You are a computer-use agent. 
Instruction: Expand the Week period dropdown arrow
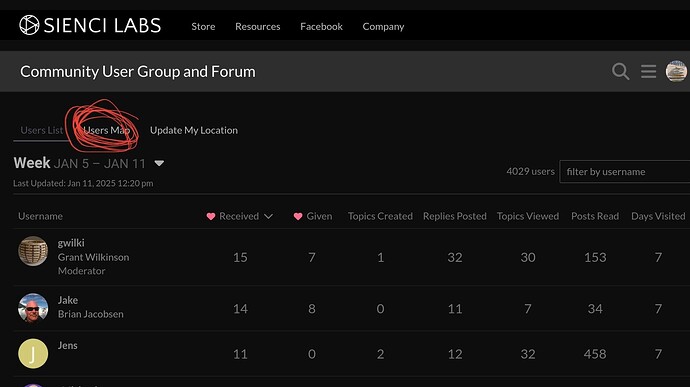pos(159,163)
